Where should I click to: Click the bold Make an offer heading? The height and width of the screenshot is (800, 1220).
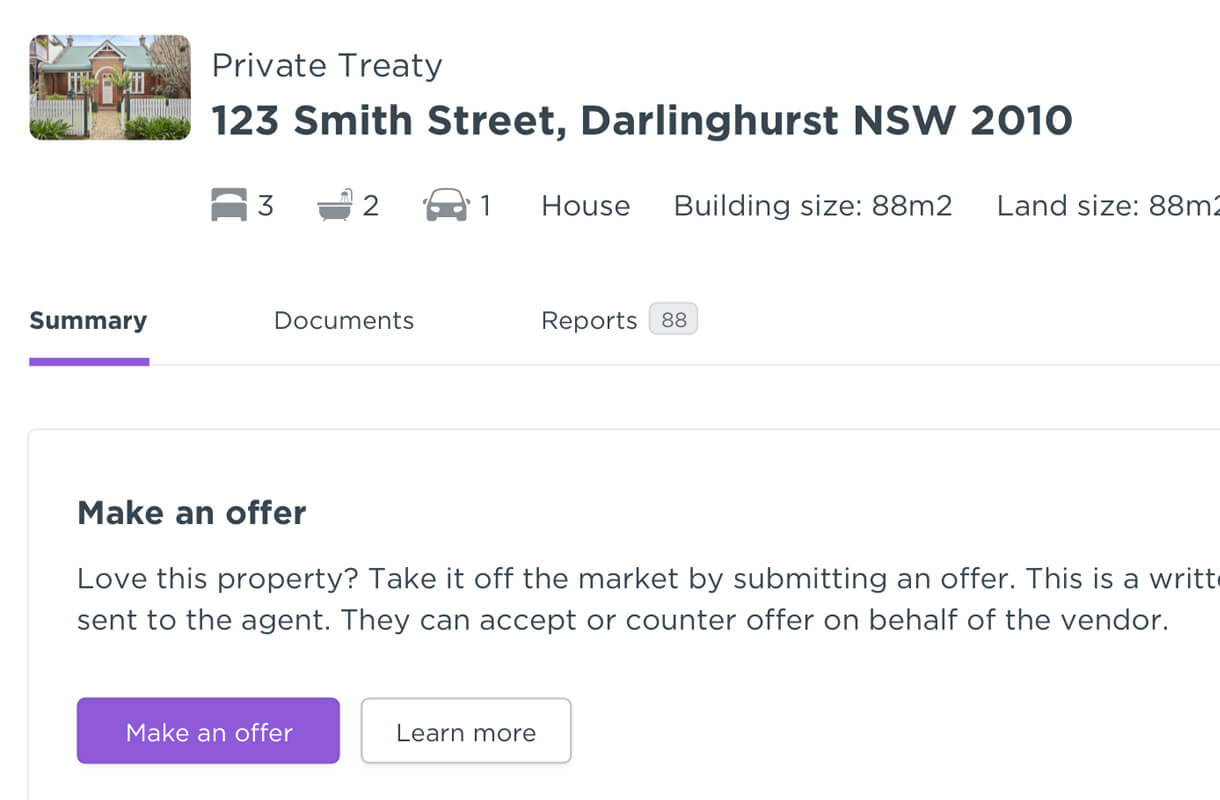click(x=192, y=513)
